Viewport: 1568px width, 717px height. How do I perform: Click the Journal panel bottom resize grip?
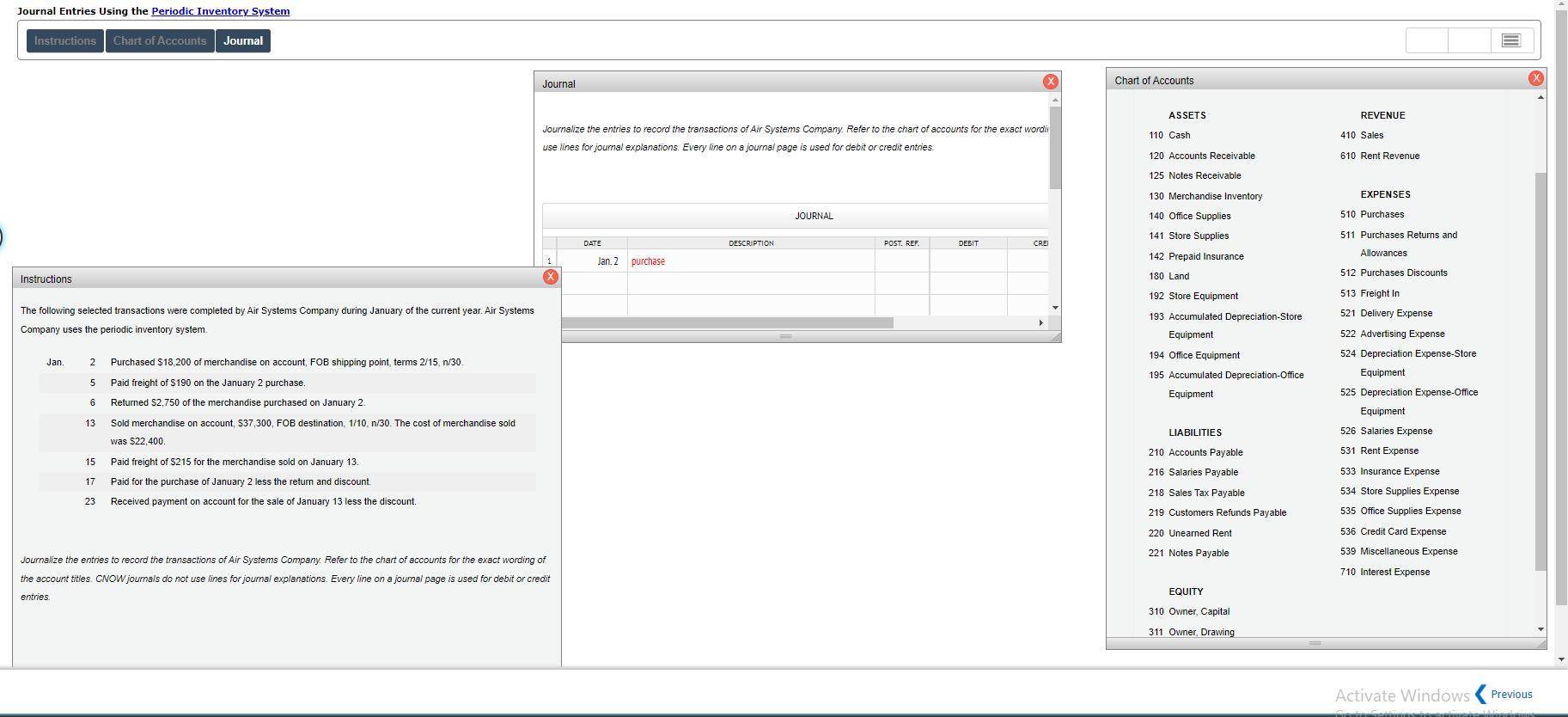click(786, 336)
